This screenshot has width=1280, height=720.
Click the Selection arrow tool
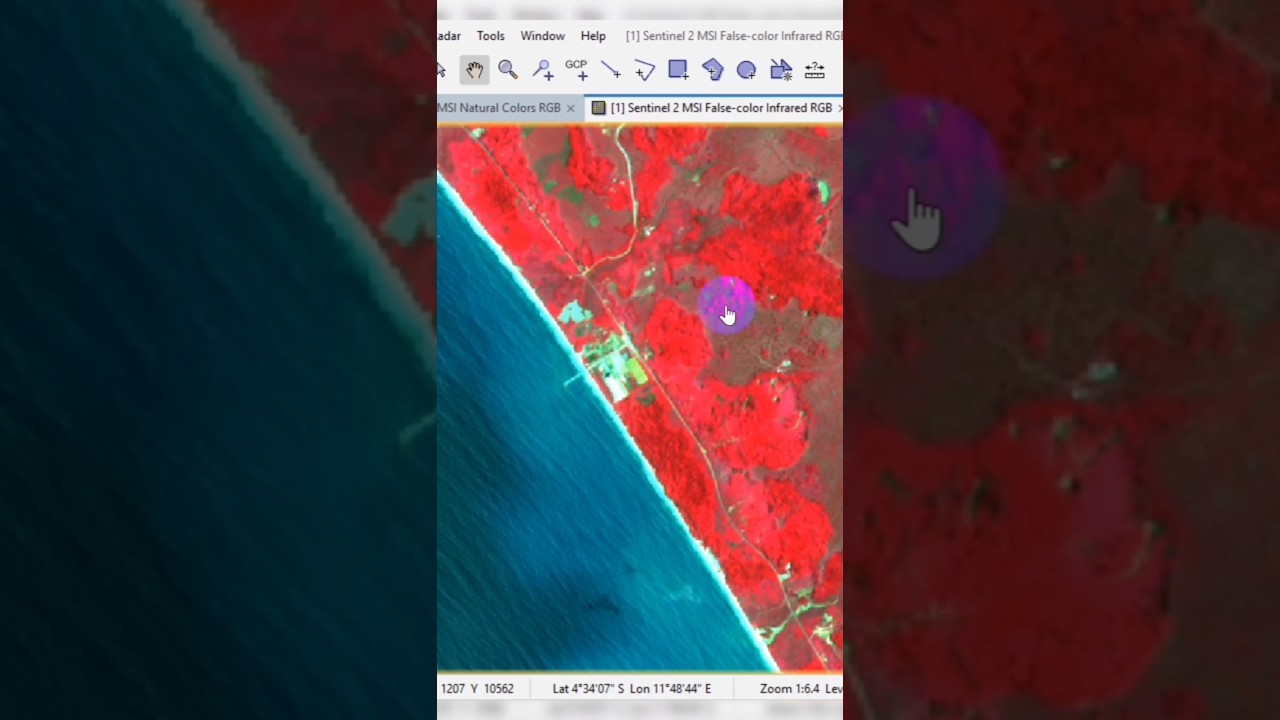442,70
